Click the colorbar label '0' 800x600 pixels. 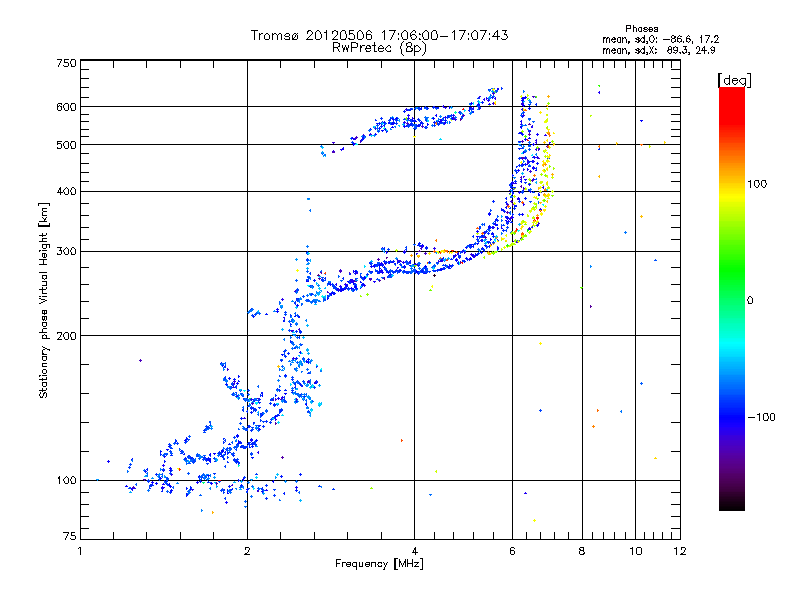click(750, 301)
